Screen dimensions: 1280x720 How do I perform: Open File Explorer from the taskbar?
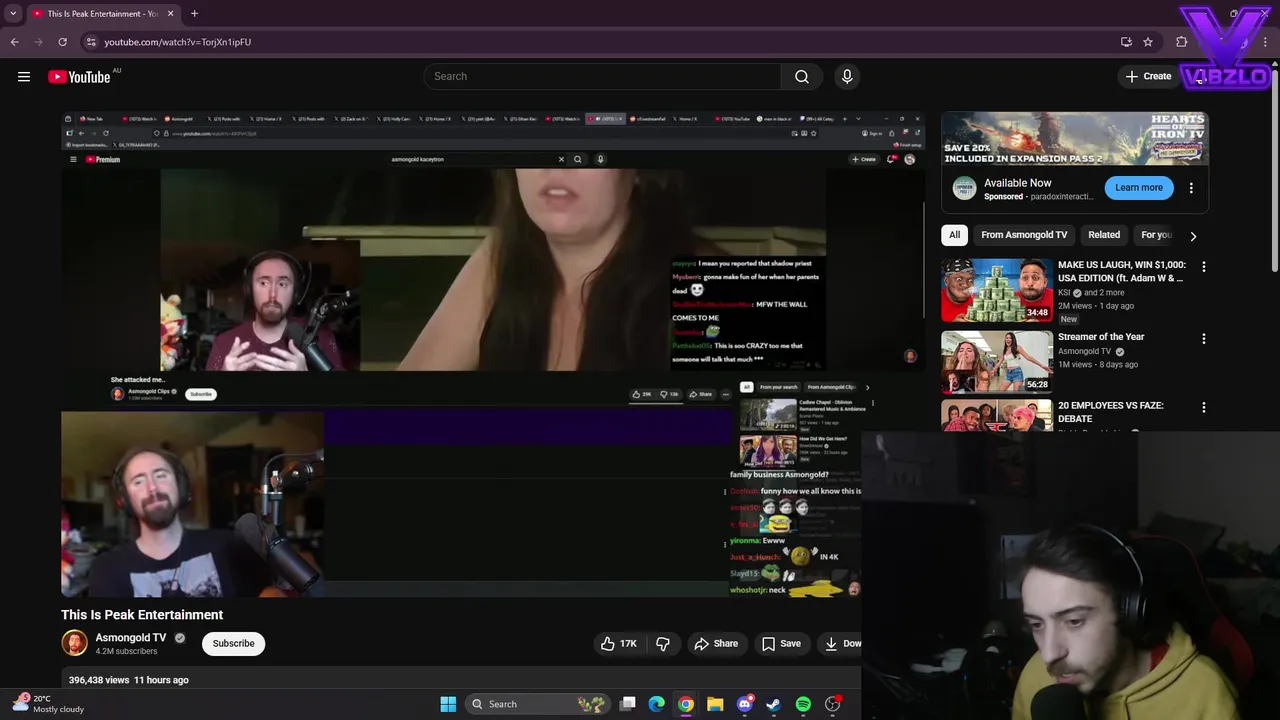click(x=715, y=704)
